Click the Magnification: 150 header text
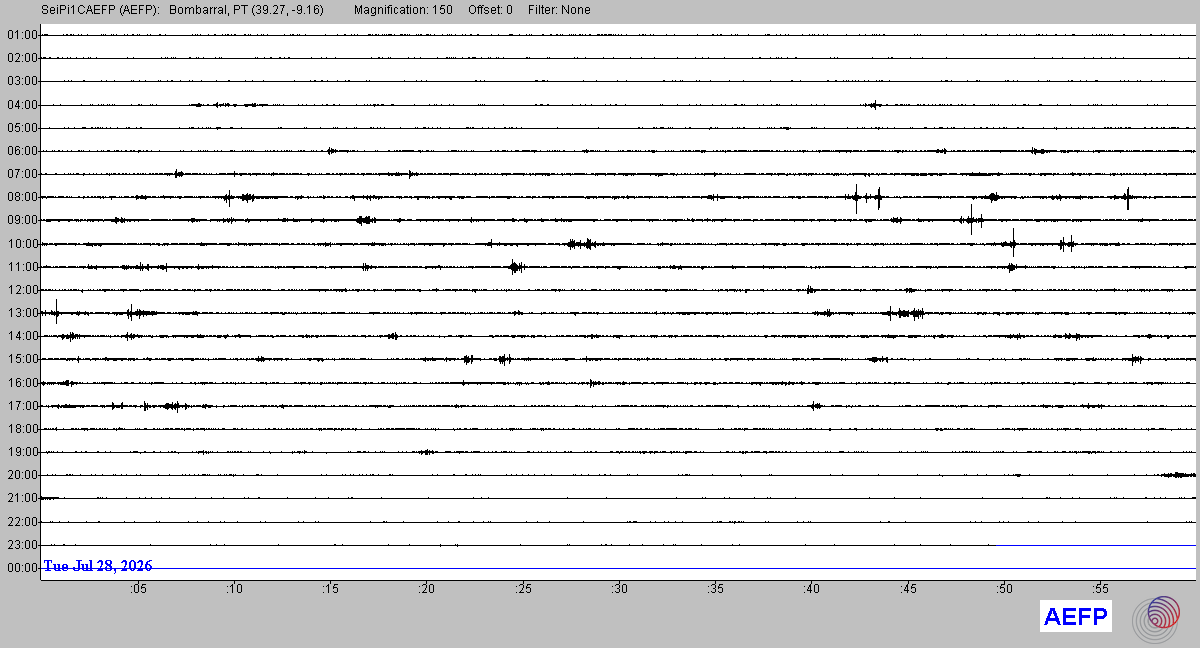Viewport: 1200px width, 648px height. pos(403,10)
